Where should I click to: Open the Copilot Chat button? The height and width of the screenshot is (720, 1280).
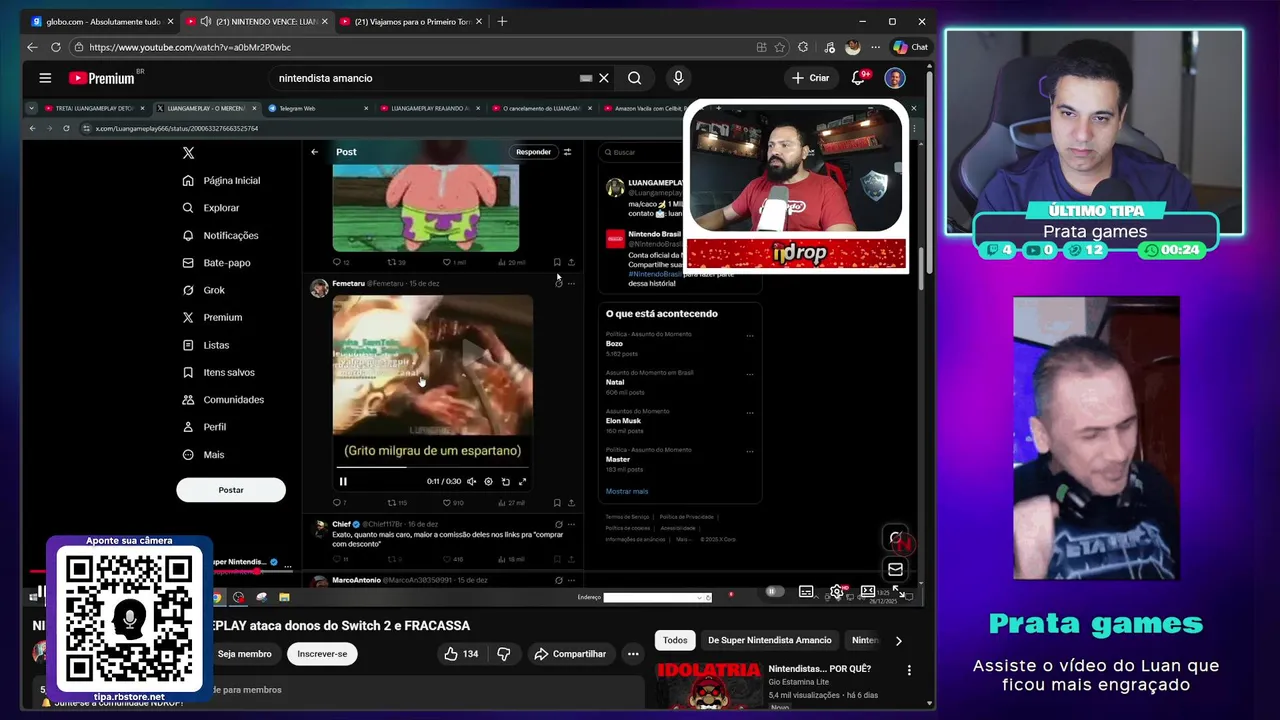[x=911, y=47]
